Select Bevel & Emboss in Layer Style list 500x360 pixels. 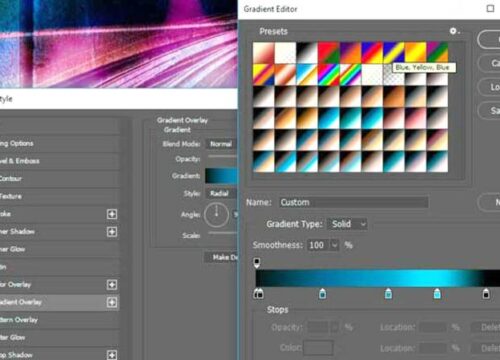click(x=59, y=161)
